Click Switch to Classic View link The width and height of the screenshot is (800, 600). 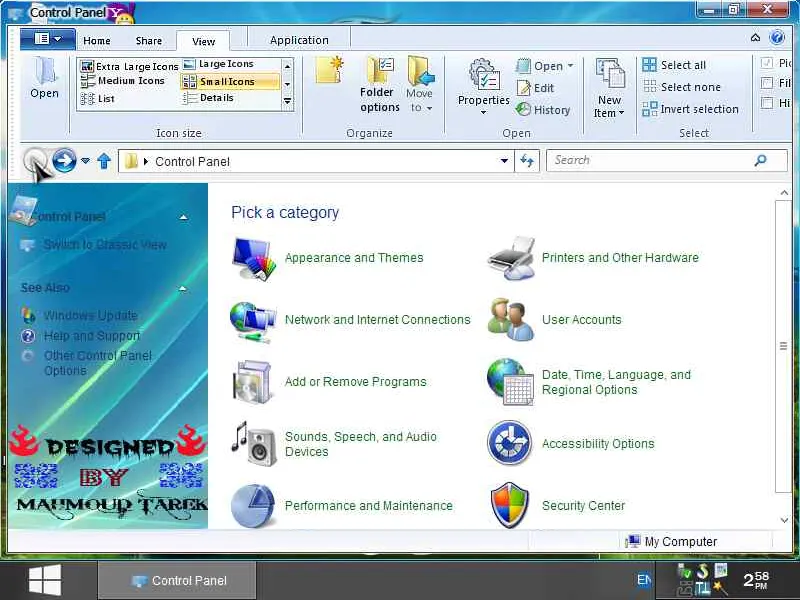pyautogui.click(x=105, y=245)
